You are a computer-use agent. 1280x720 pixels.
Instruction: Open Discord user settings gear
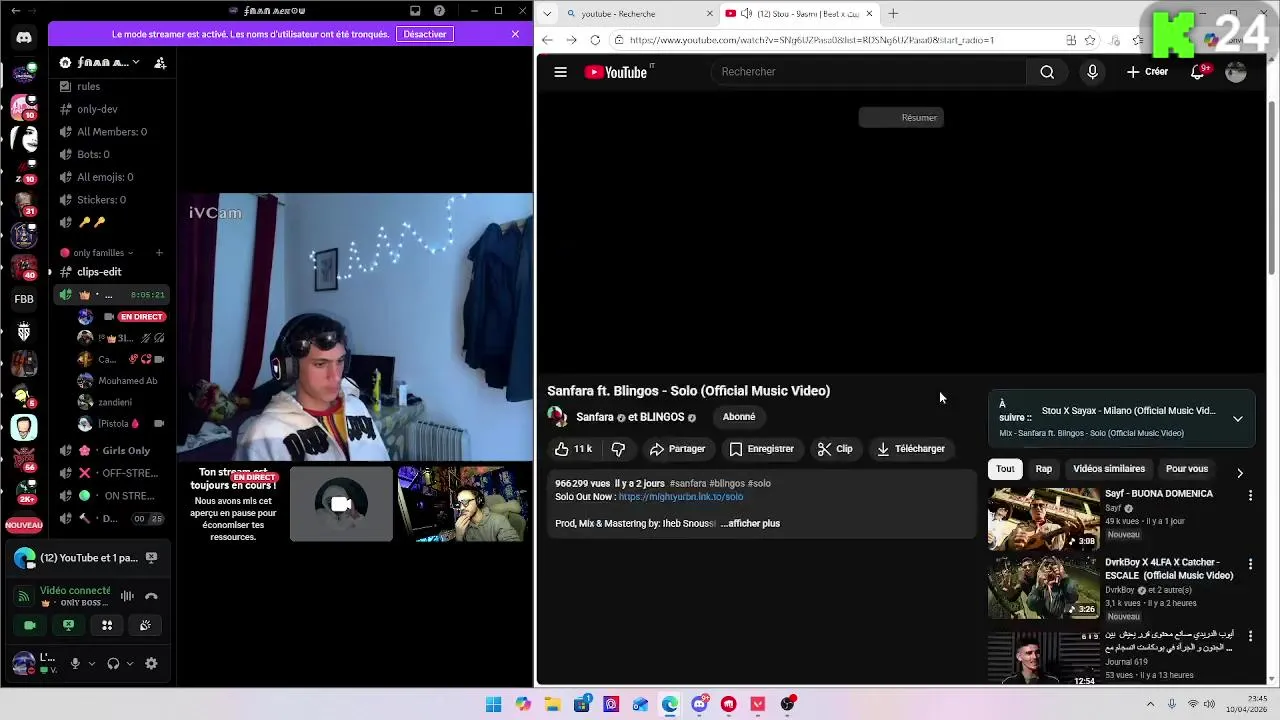pos(151,663)
